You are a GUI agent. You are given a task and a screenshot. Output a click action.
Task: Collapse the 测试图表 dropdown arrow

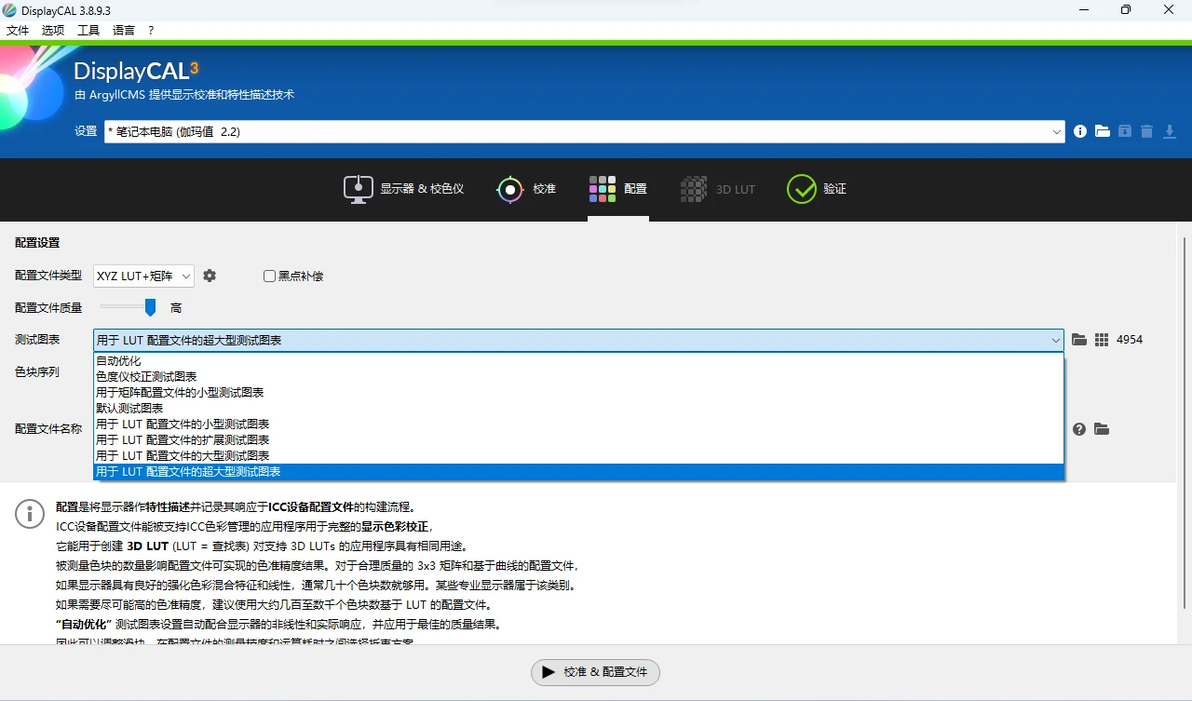(x=1055, y=340)
